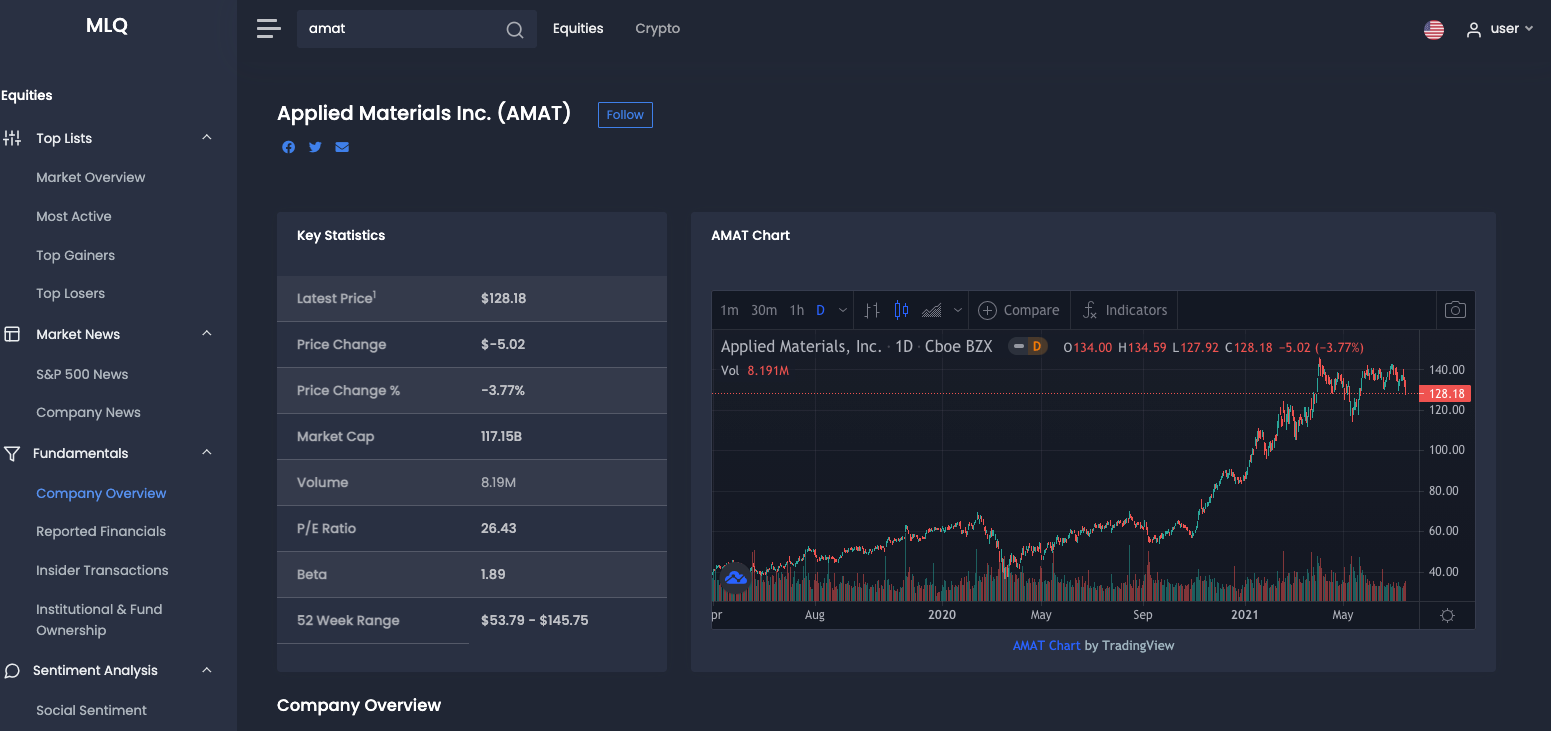Click the Vol 8.191M chart label

(x=755, y=371)
